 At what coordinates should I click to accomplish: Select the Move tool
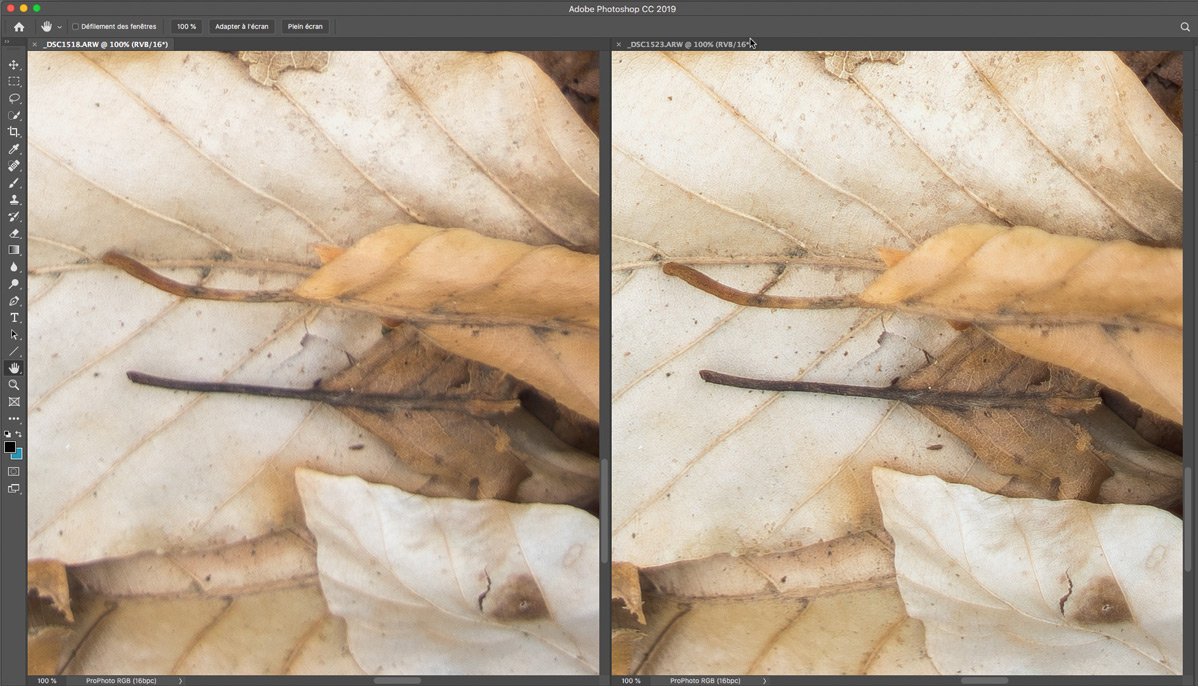14,65
